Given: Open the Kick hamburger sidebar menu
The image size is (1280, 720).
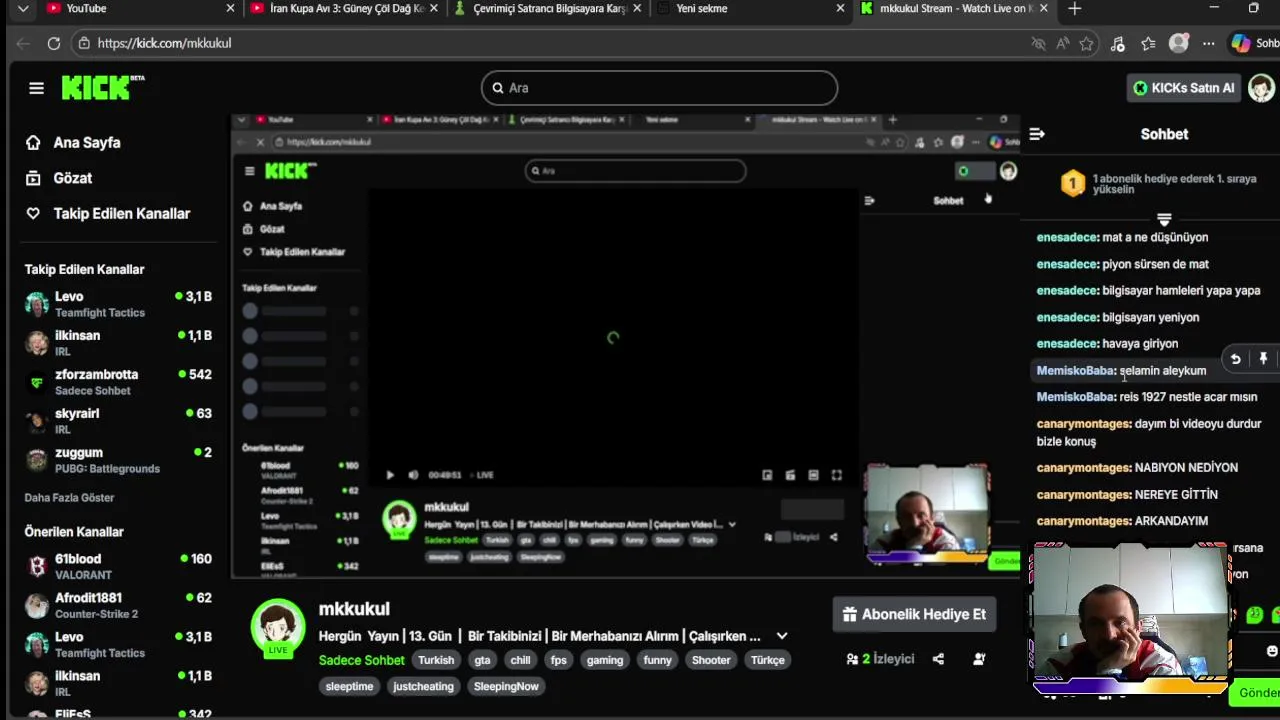Looking at the screenshot, I should (x=36, y=88).
